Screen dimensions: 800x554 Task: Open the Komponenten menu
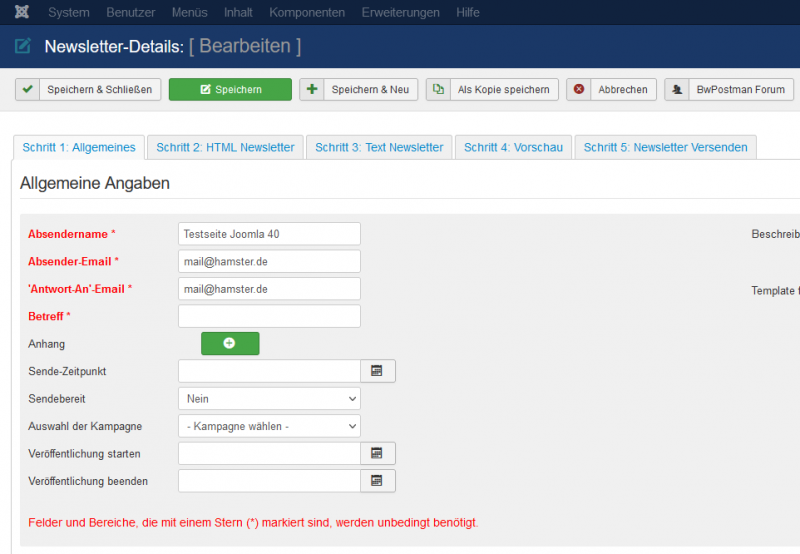pyautogui.click(x=307, y=13)
